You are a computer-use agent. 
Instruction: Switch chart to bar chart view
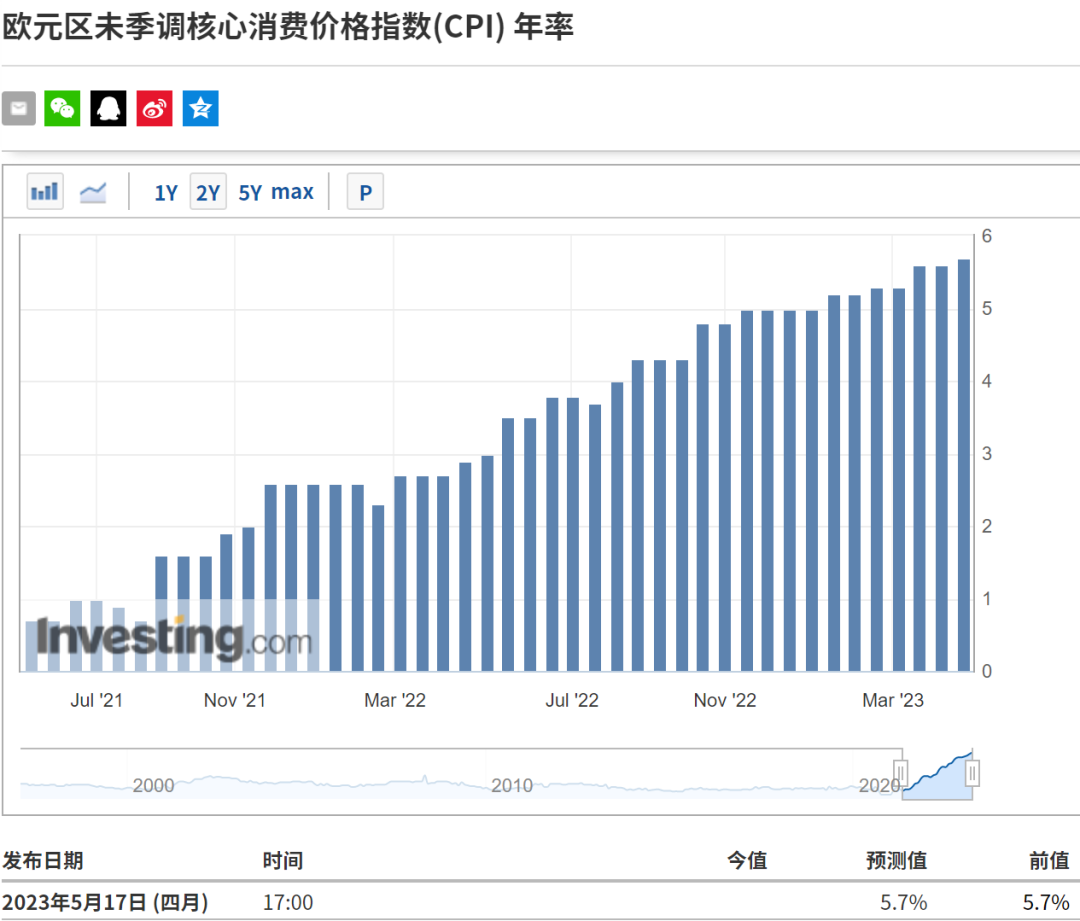pyautogui.click(x=45, y=192)
